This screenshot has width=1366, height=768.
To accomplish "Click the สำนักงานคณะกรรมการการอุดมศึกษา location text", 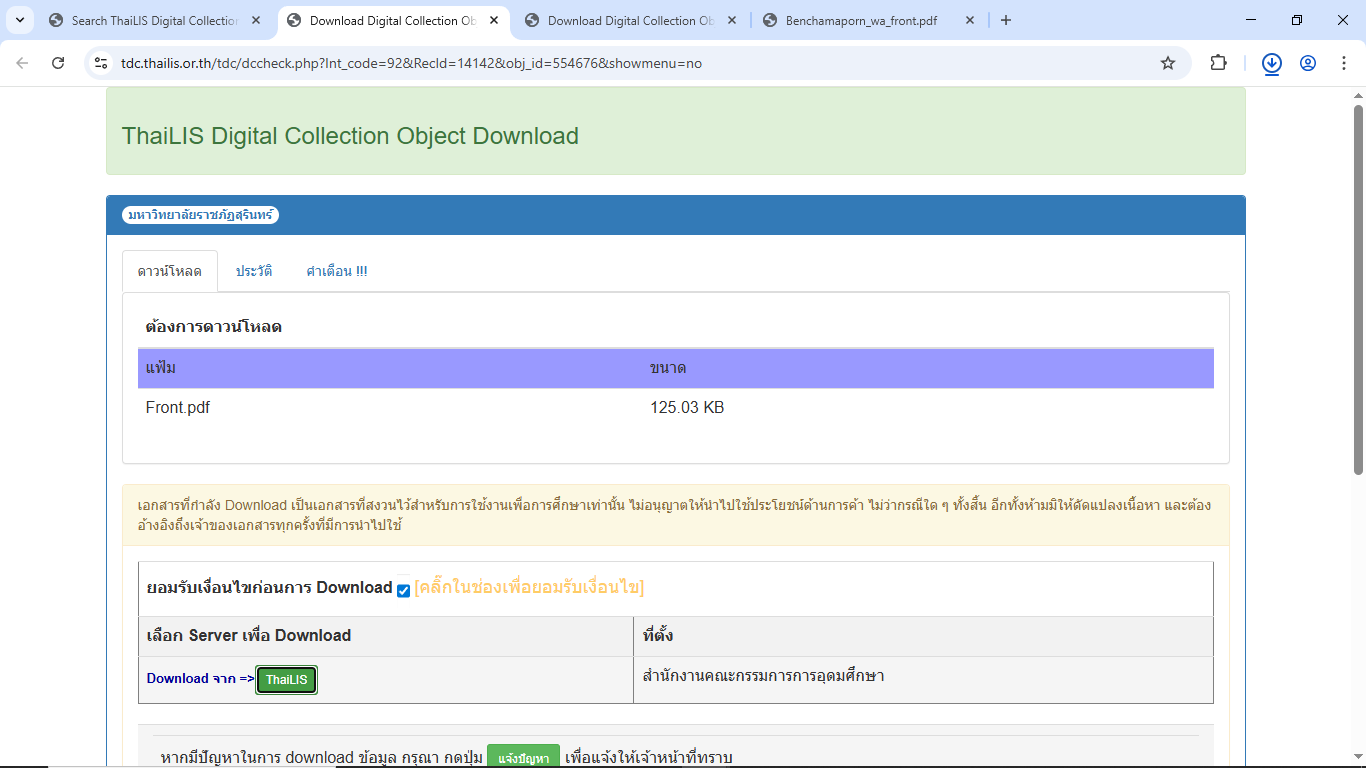I will 764,676.
